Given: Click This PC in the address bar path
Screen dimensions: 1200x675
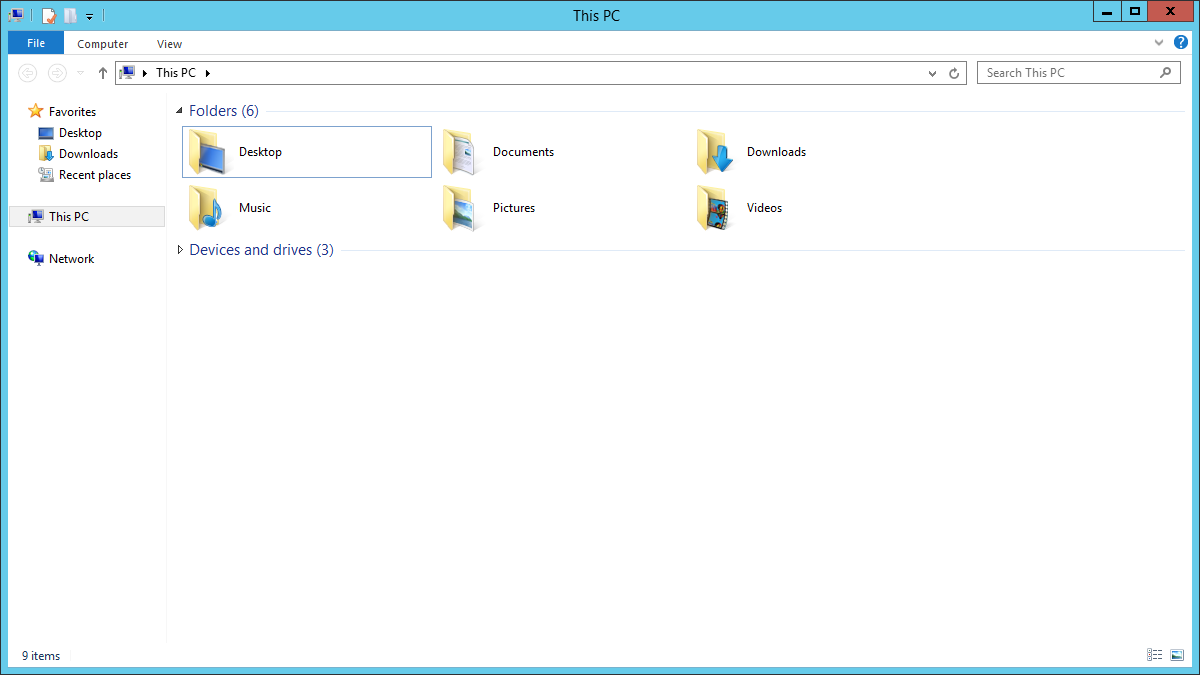Looking at the screenshot, I should tap(176, 73).
